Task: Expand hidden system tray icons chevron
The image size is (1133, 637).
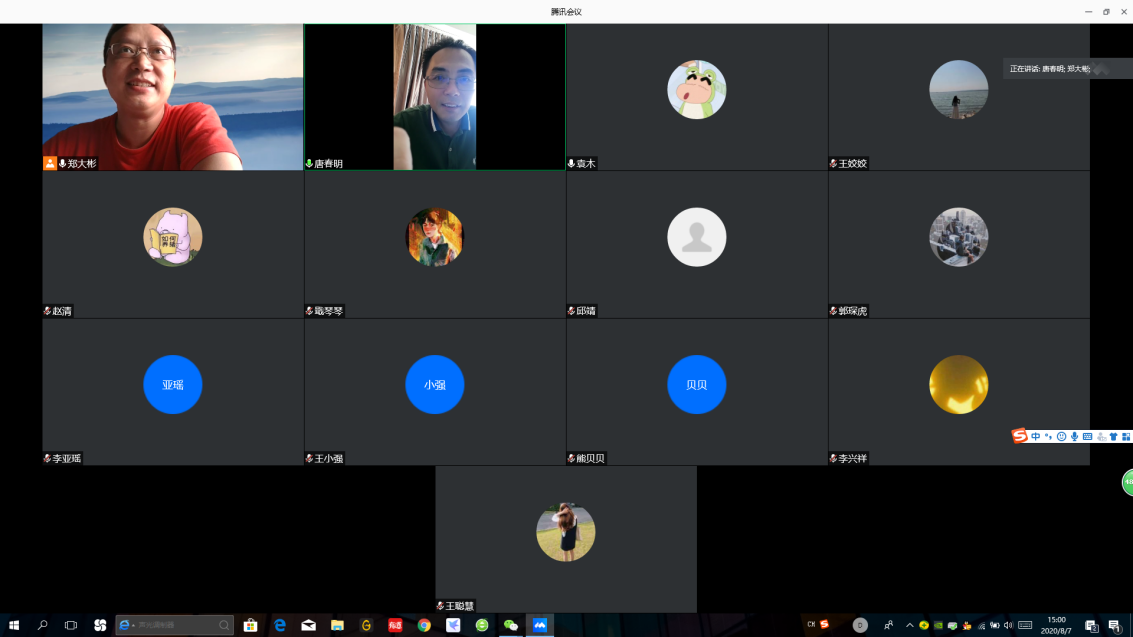Action: click(x=909, y=625)
